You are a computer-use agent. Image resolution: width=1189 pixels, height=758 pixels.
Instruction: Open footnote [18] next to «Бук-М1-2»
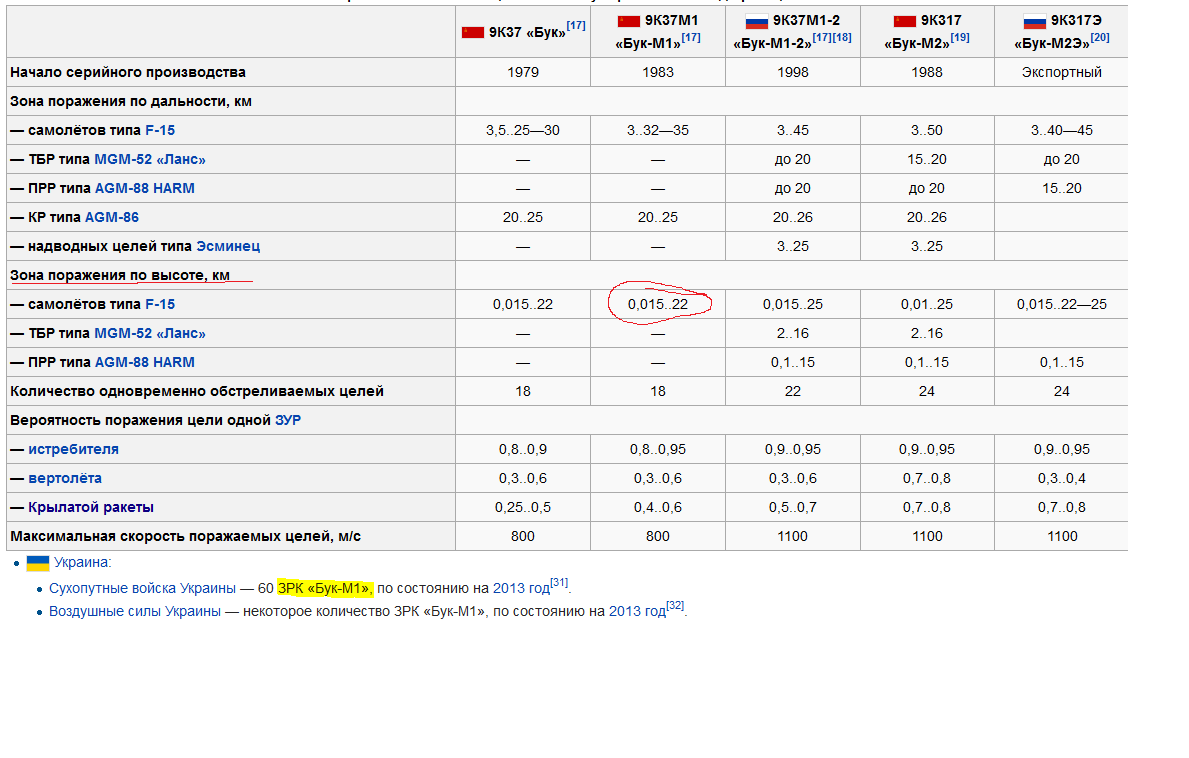coord(842,38)
